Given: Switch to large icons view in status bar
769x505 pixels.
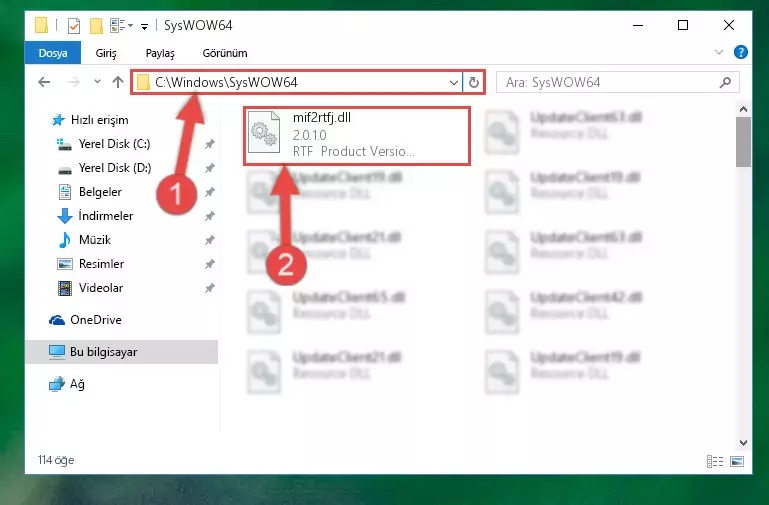Looking at the screenshot, I should click(737, 461).
